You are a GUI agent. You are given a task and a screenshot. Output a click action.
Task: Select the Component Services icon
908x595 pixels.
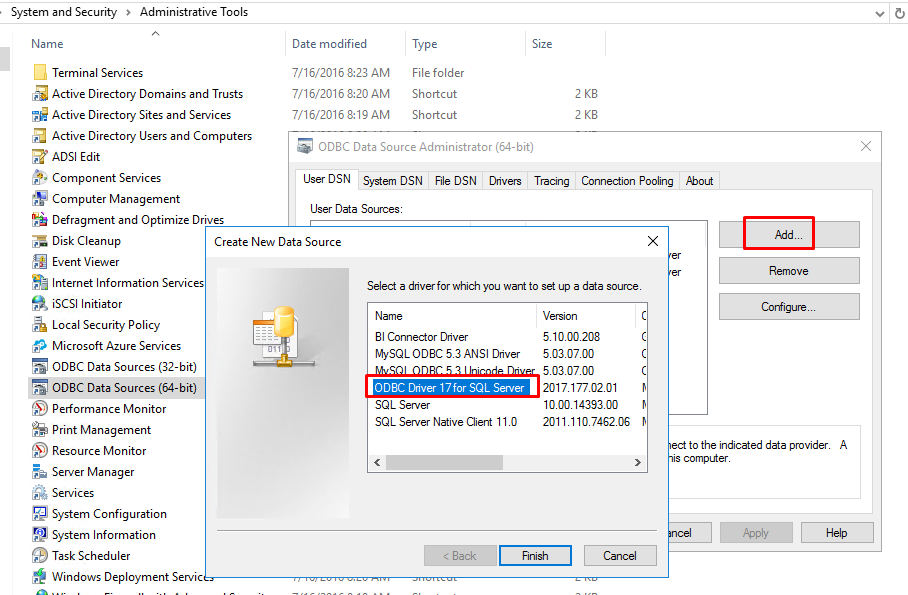coord(40,178)
